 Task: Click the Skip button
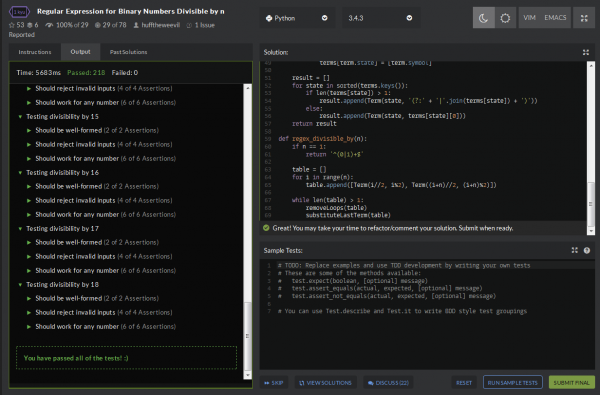pyautogui.click(x=274, y=382)
